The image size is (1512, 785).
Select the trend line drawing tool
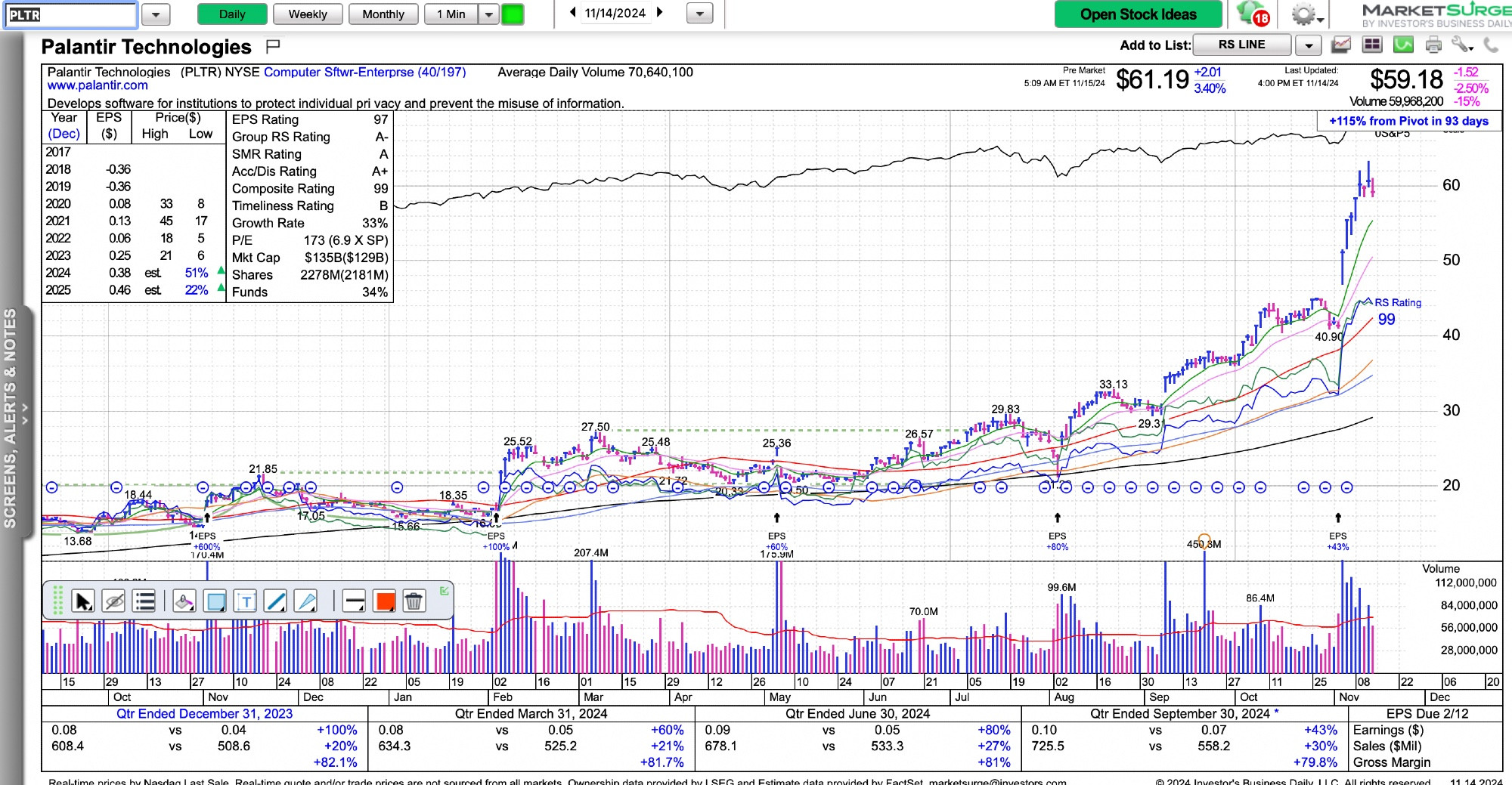pyautogui.click(x=276, y=601)
